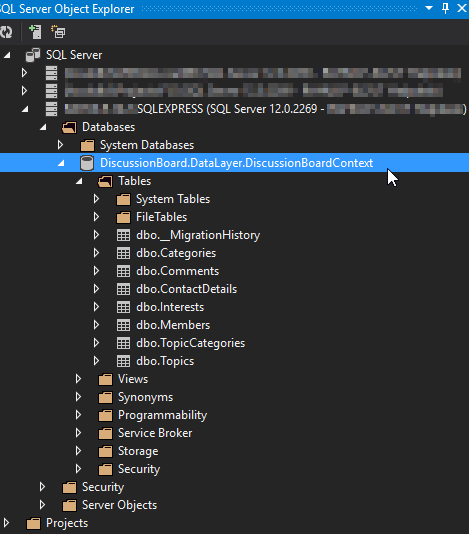Click the Projects folder icon

click(33, 523)
